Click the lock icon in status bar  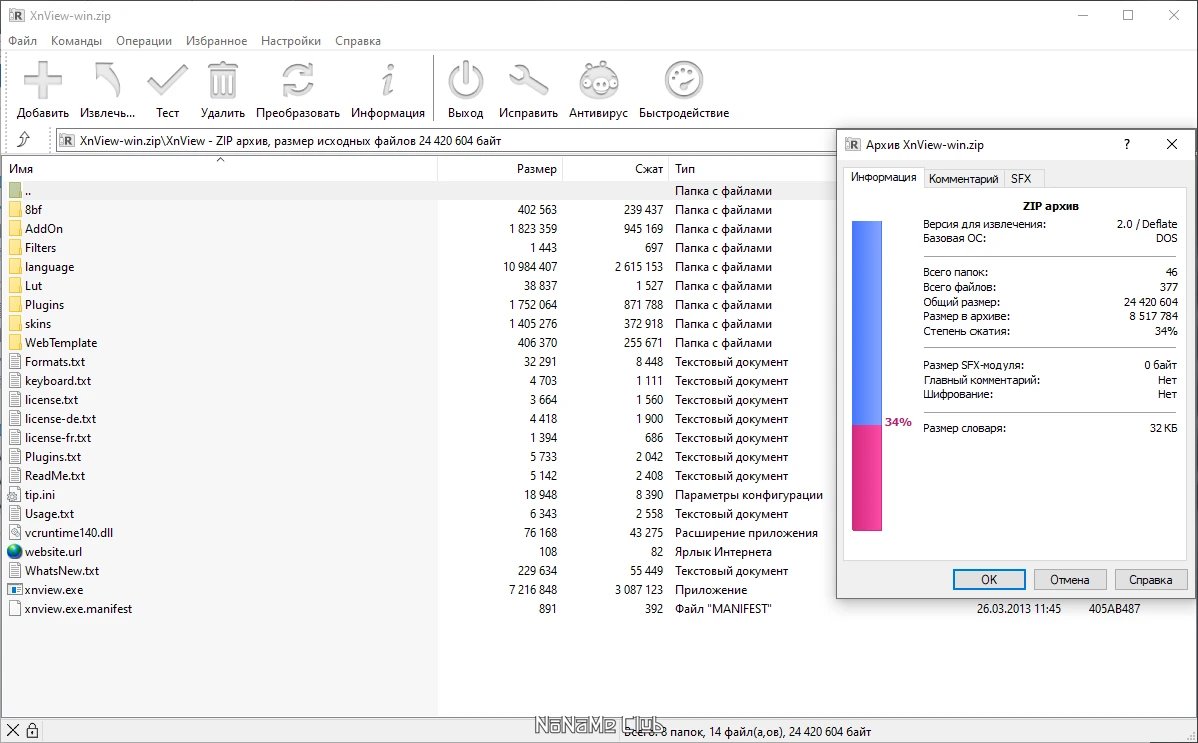point(32,731)
